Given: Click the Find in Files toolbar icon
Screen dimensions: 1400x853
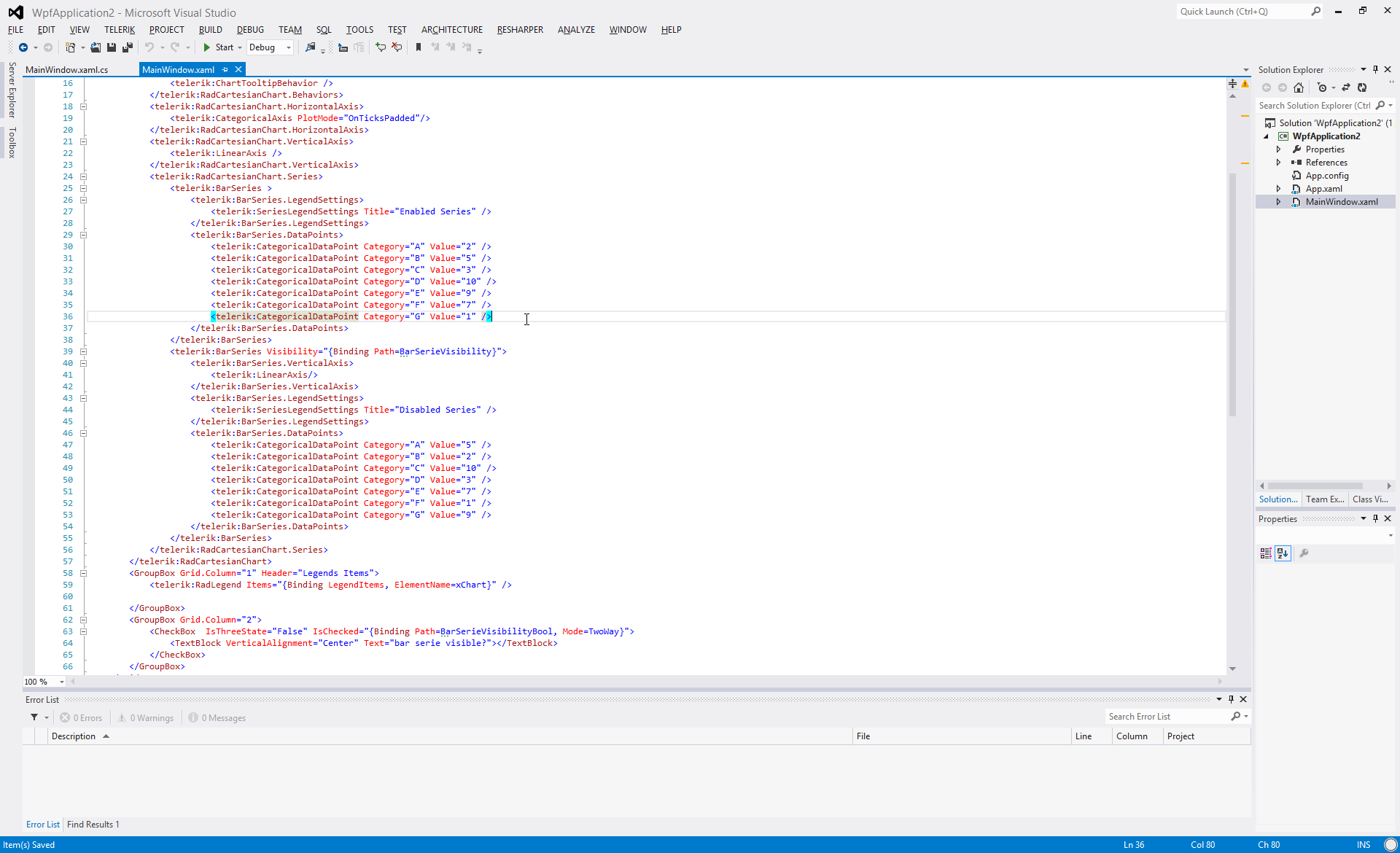Looking at the screenshot, I should coord(311,47).
